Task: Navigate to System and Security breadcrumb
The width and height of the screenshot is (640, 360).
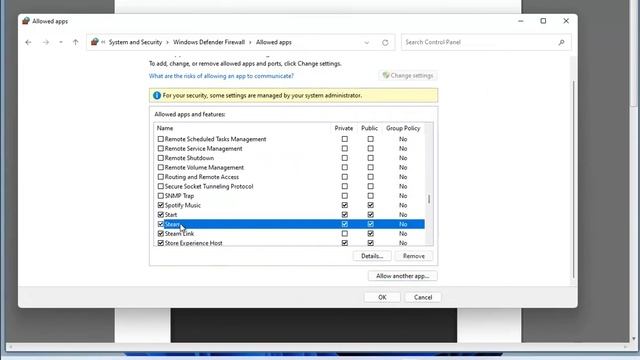Action: click(135, 42)
